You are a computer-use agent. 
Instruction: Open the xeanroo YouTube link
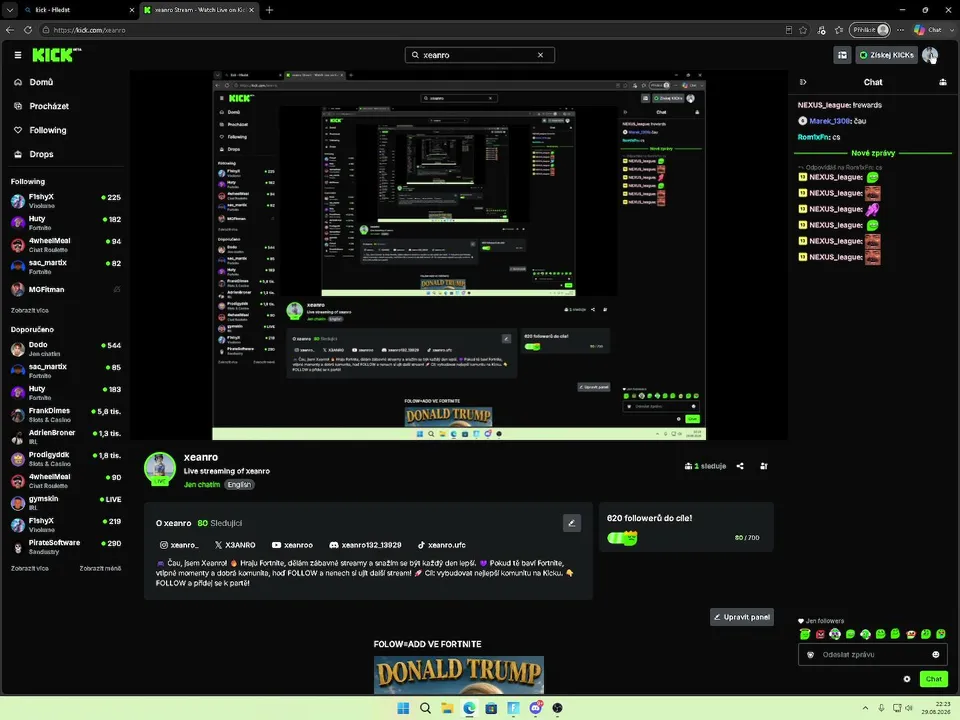tap(292, 545)
